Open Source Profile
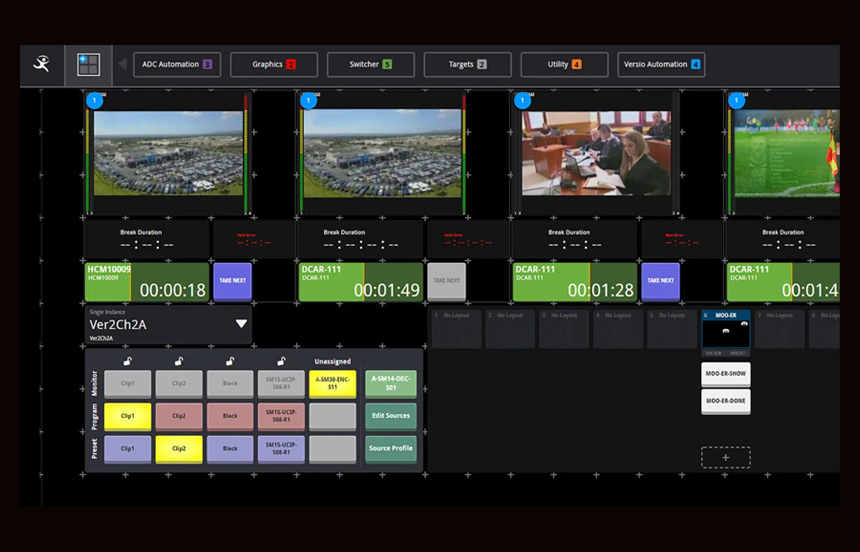Screen dimensions: 860x552 (391, 449)
